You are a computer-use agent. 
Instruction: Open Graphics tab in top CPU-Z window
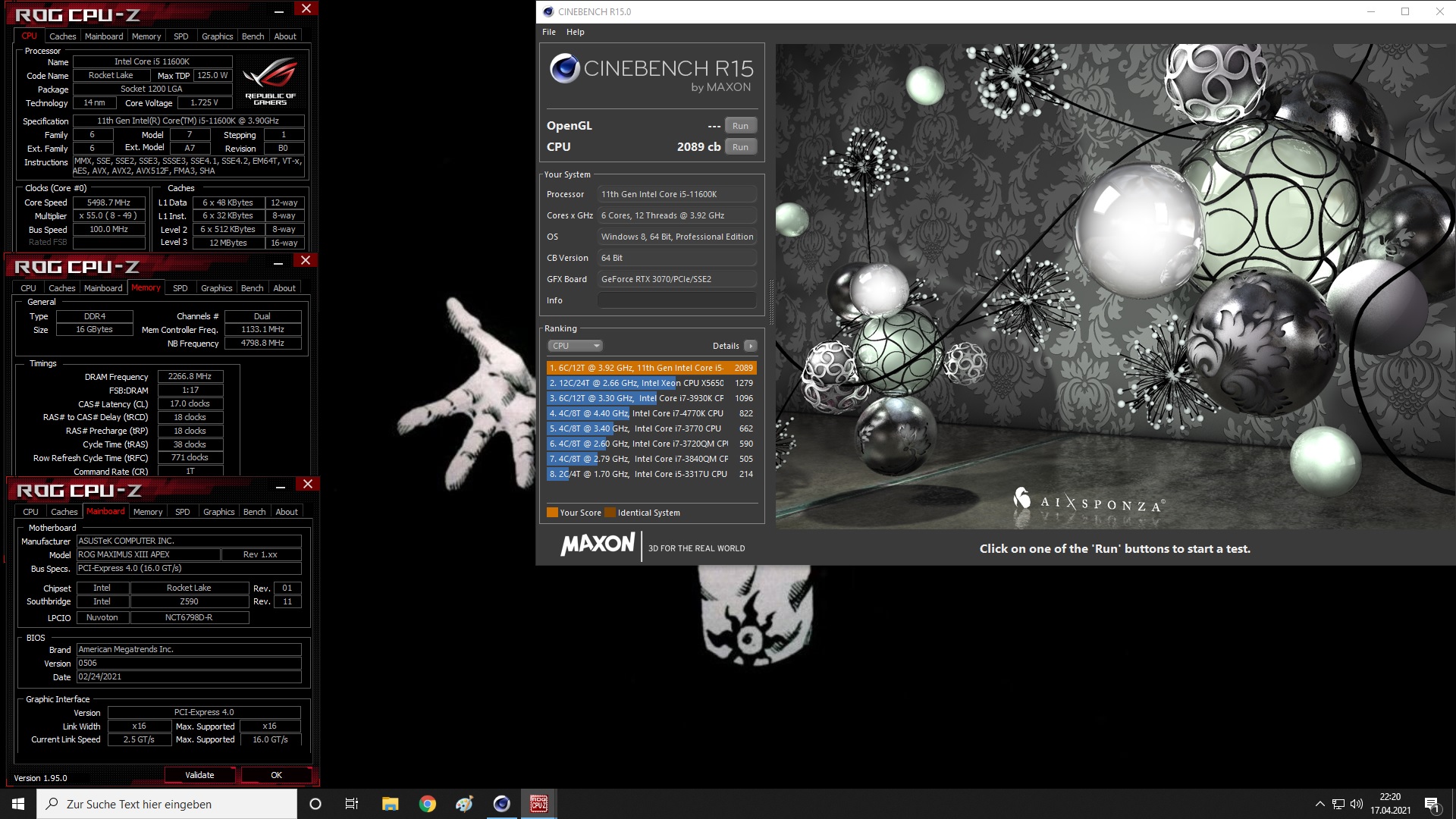(218, 36)
